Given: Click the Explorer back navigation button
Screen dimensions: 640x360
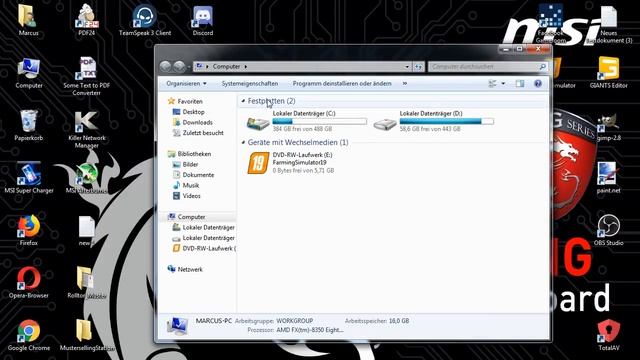Looking at the screenshot, I should pyautogui.click(x=165, y=66).
